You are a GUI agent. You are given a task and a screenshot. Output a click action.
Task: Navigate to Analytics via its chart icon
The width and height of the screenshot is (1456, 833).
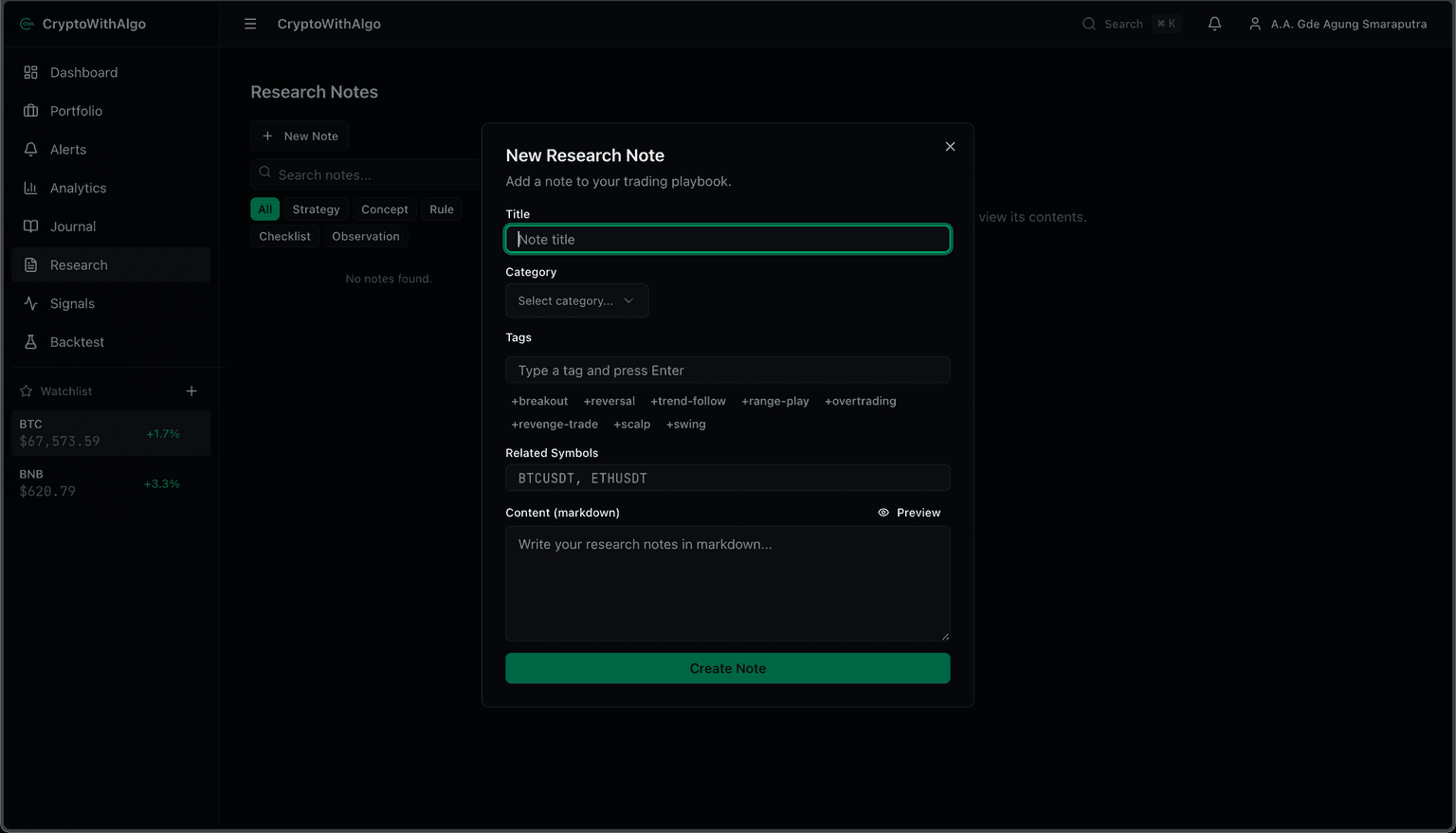pos(31,188)
